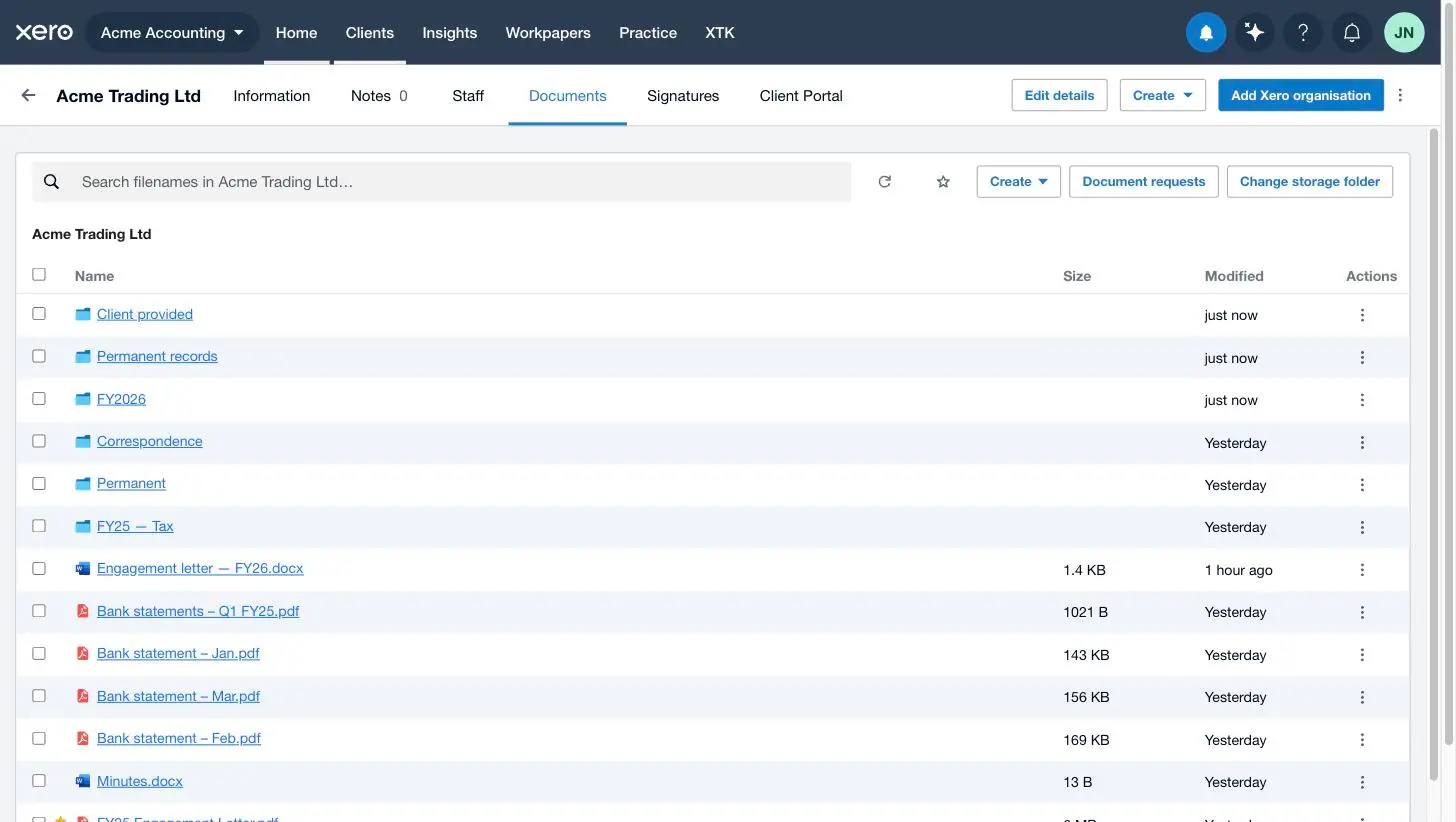This screenshot has width=1456, height=822.
Task: Select the Client provided folder checkbox
Action: point(39,313)
